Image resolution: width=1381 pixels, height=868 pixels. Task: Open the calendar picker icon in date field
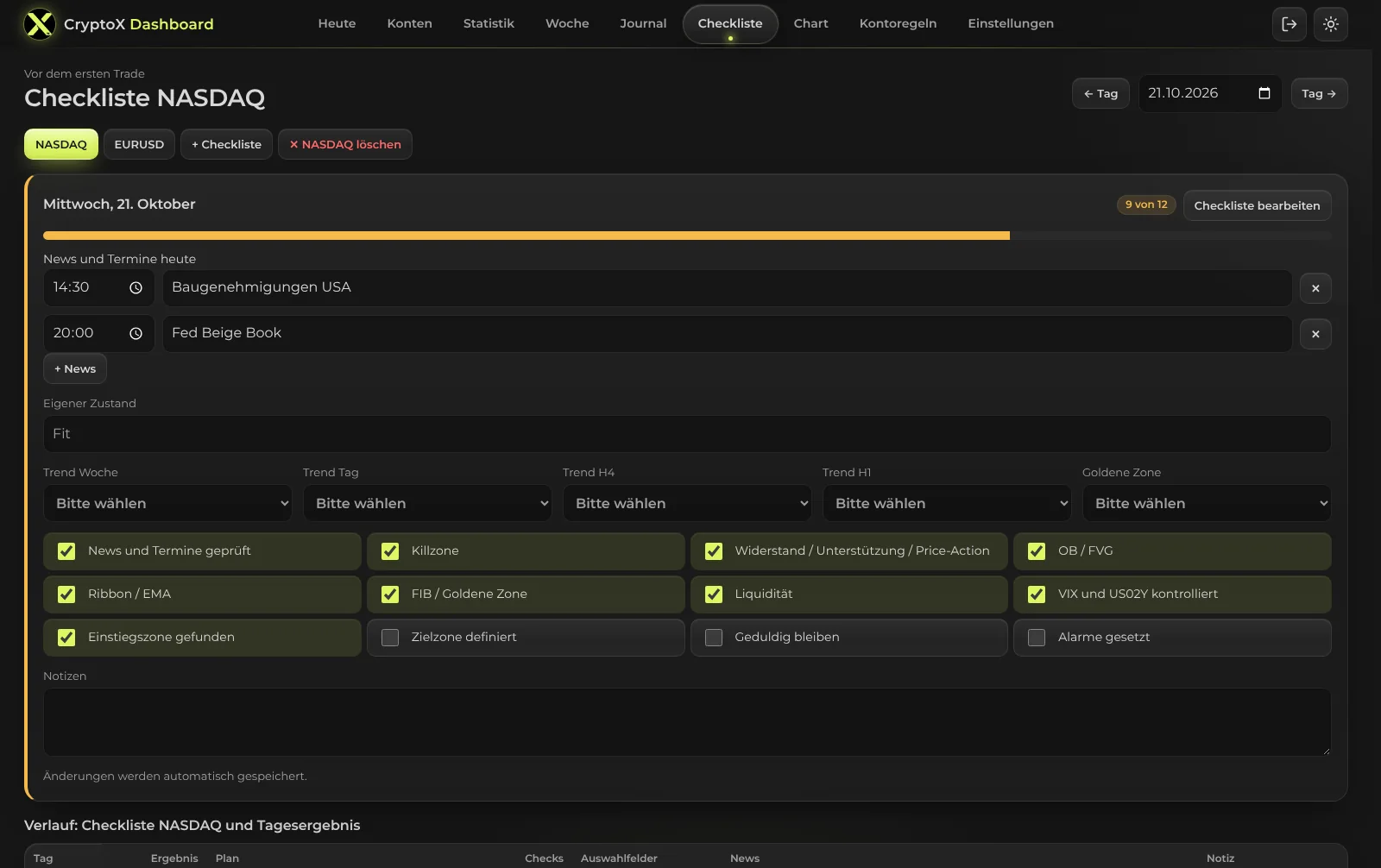1264,93
